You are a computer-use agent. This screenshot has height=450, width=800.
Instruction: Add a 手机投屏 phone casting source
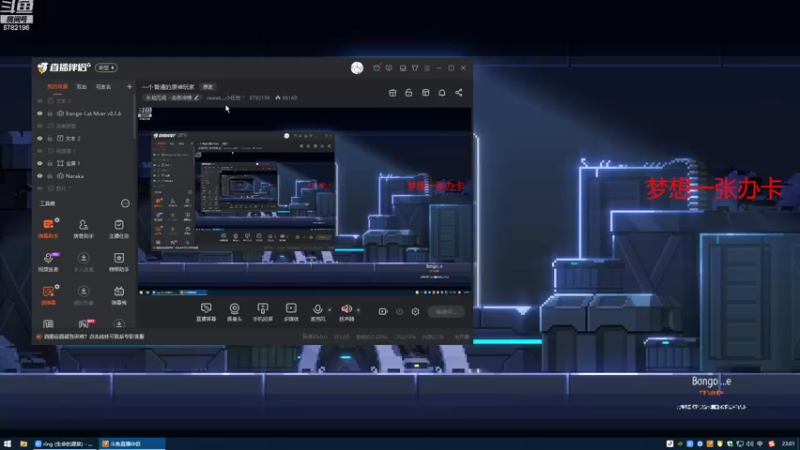click(x=263, y=312)
